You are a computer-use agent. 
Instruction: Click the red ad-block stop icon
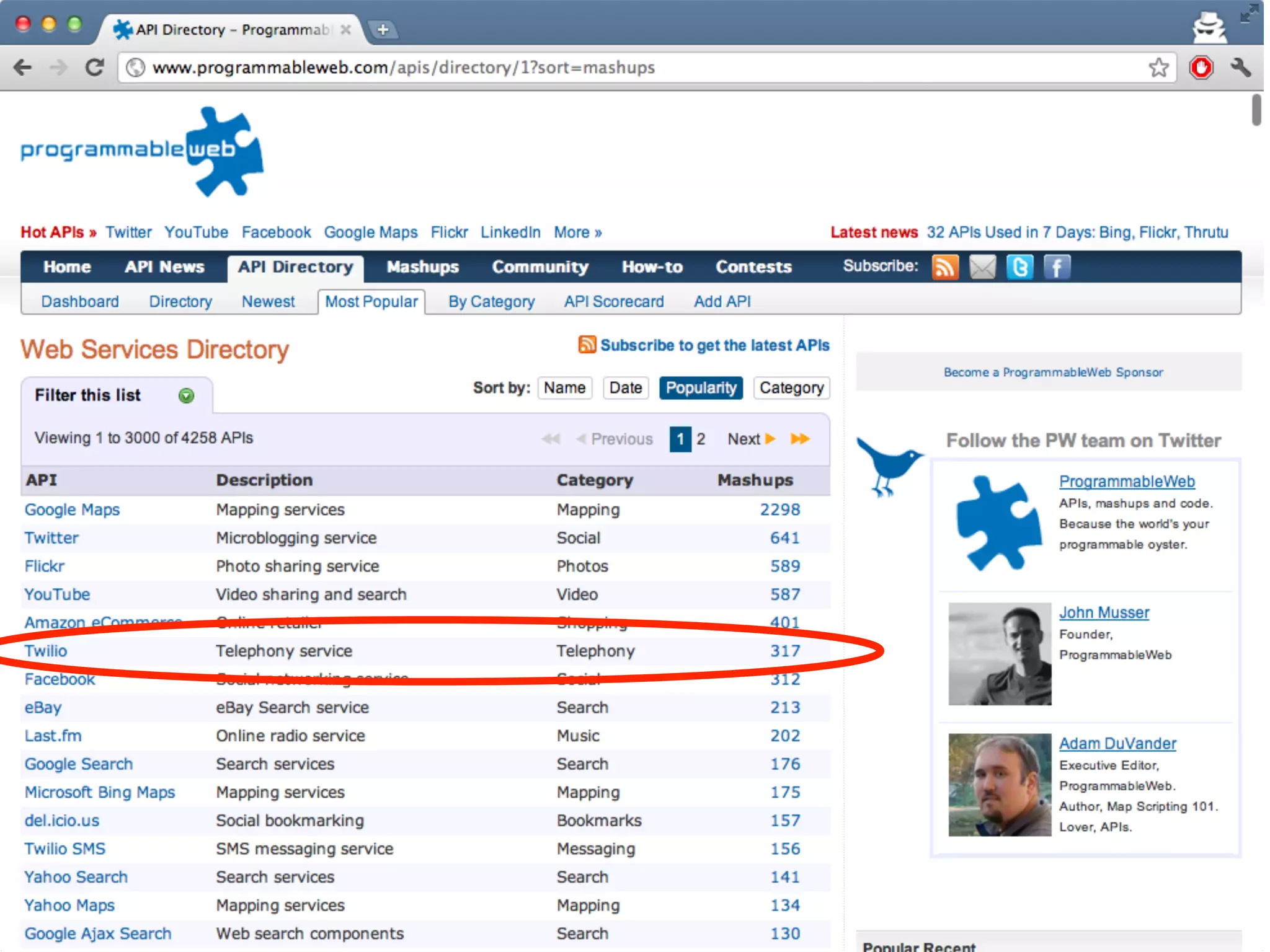tap(1201, 67)
